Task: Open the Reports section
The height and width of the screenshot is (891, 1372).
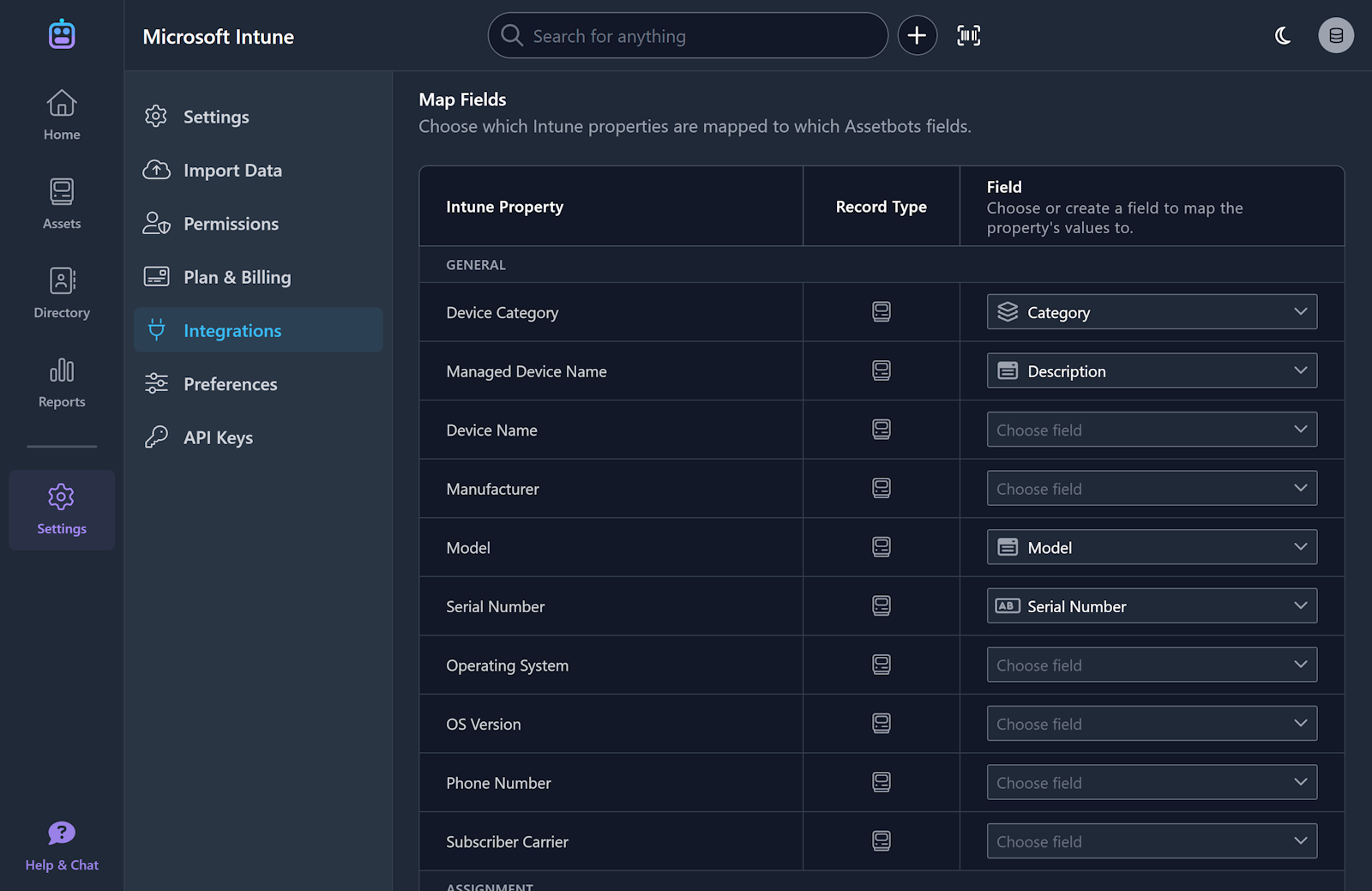Action: tap(62, 382)
